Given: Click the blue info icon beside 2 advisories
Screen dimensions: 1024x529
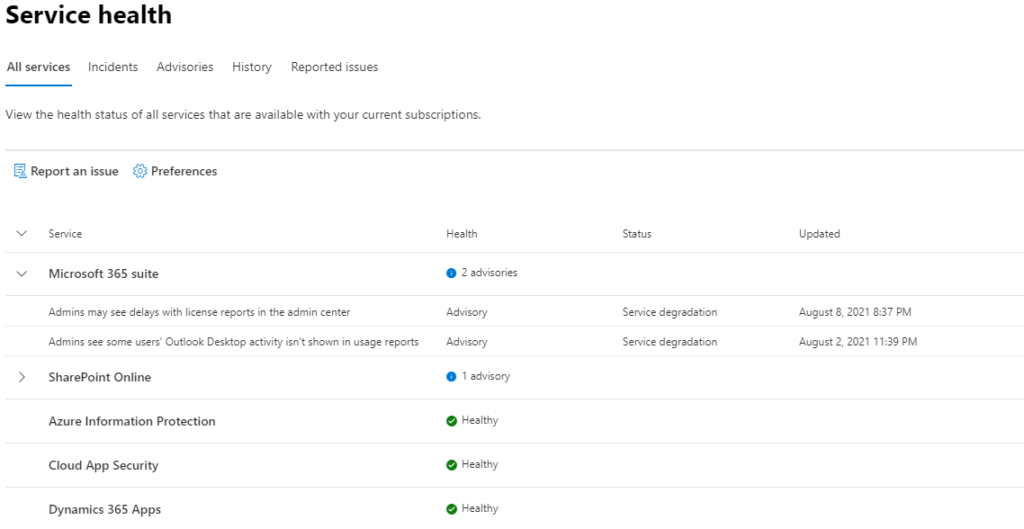Looking at the screenshot, I should click(x=451, y=273).
